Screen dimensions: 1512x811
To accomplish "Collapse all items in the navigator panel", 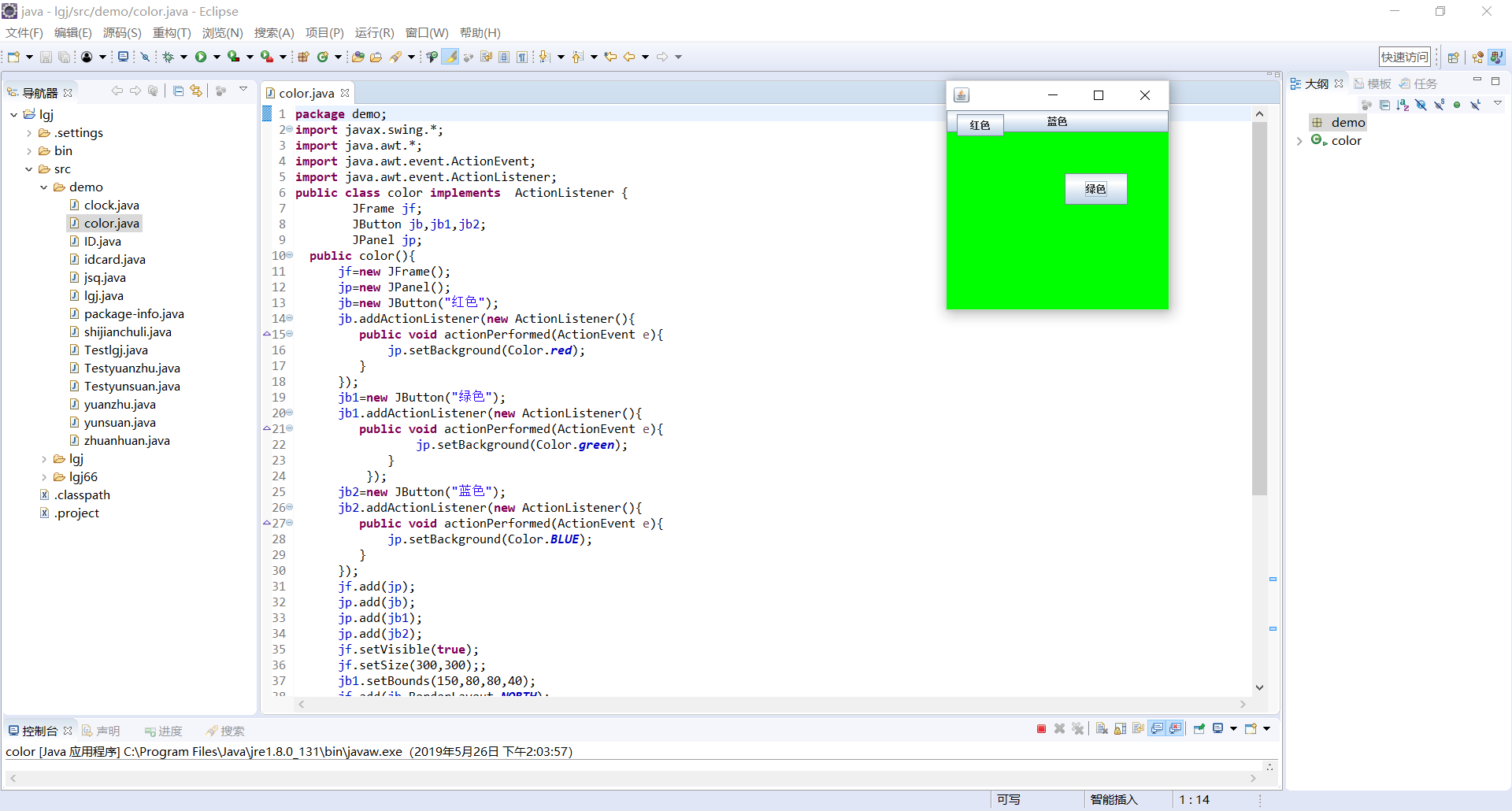I will coord(179,91).
